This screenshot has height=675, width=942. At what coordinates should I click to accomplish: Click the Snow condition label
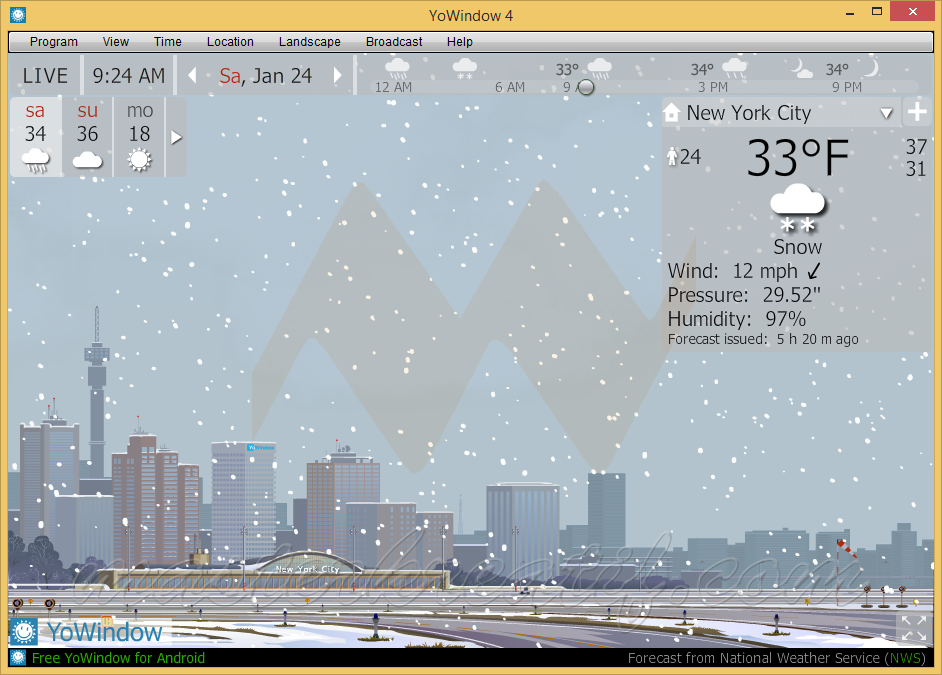click(x=797, y=247)
